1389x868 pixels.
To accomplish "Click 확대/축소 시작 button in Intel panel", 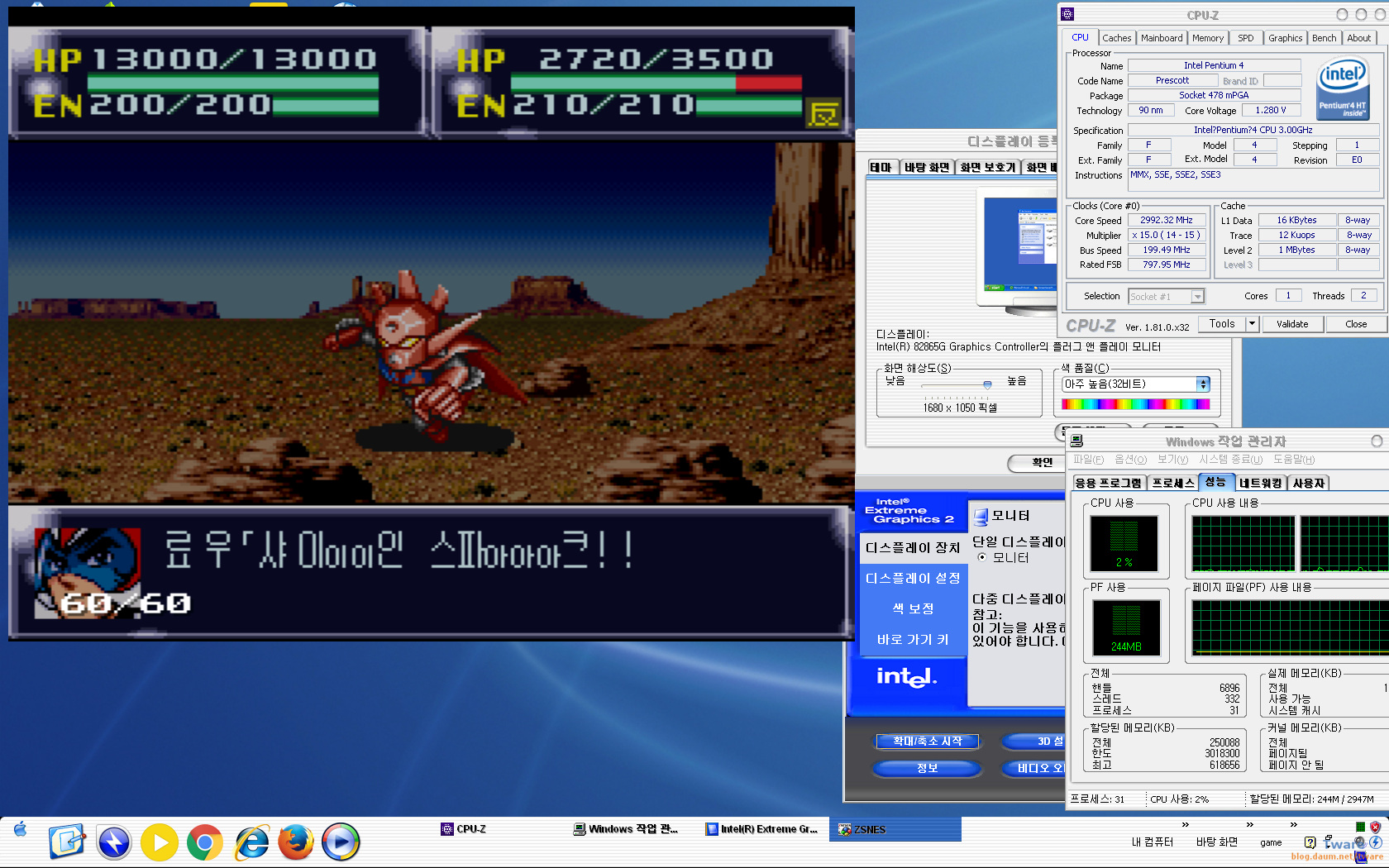I will coord(928,742).
